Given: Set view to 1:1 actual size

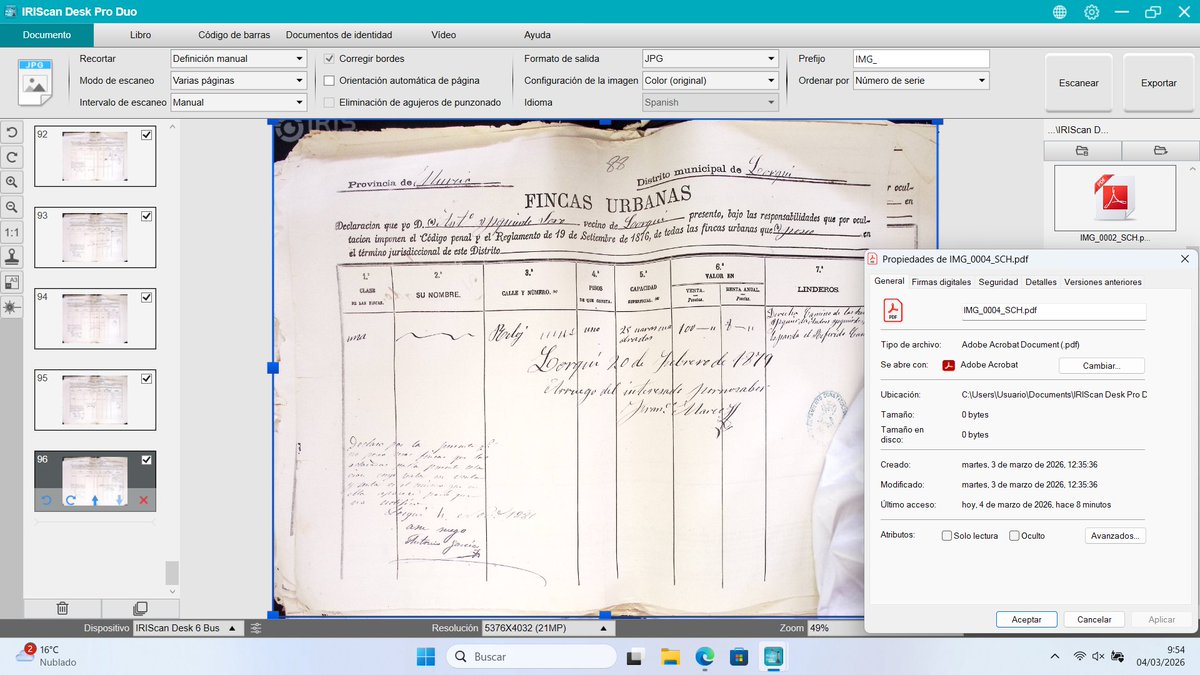Looking at the screenshot, I should tap(11, 231).
